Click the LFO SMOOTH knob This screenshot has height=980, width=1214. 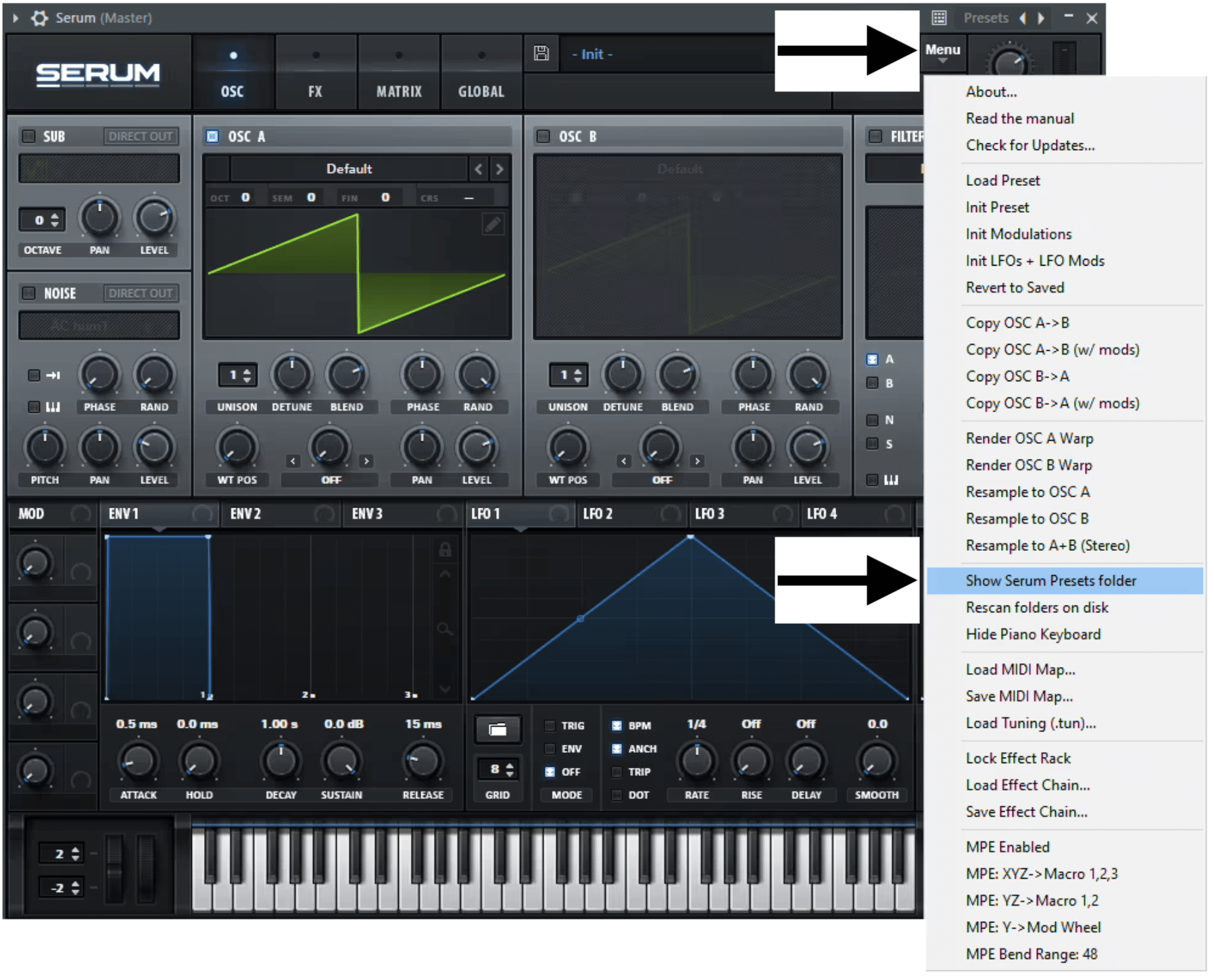(877, 761)
